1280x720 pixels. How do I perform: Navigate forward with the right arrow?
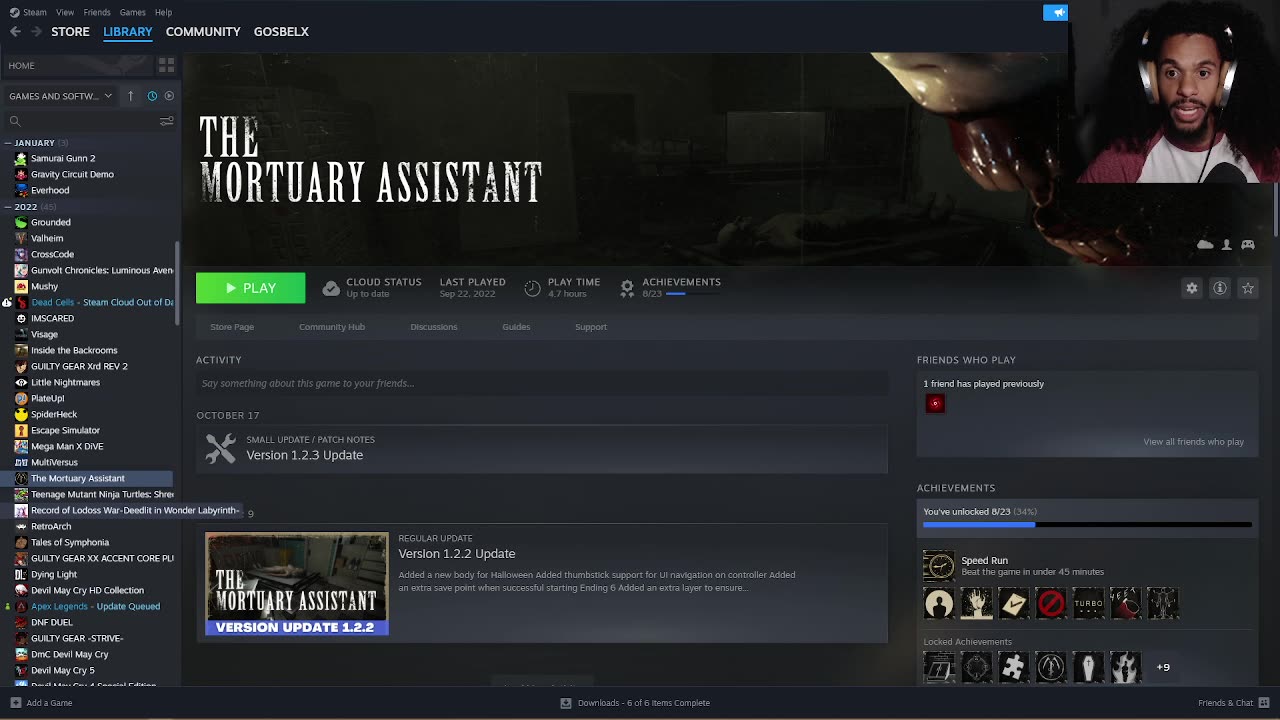point(36,32)
